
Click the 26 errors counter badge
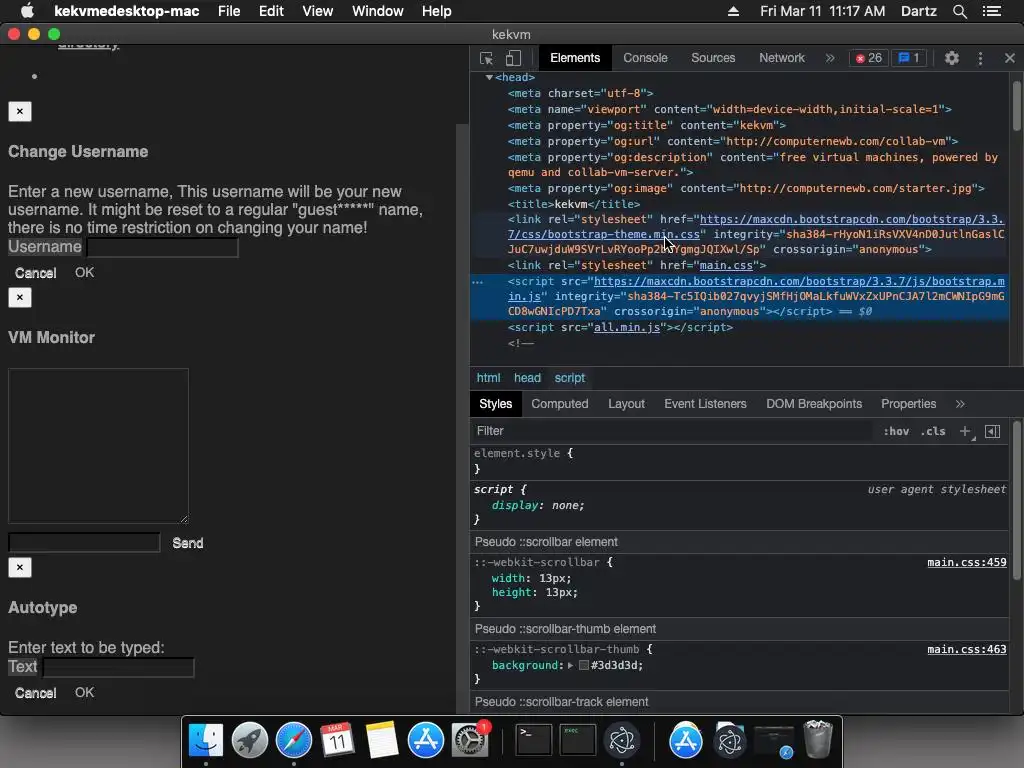[x=869, y=58]
